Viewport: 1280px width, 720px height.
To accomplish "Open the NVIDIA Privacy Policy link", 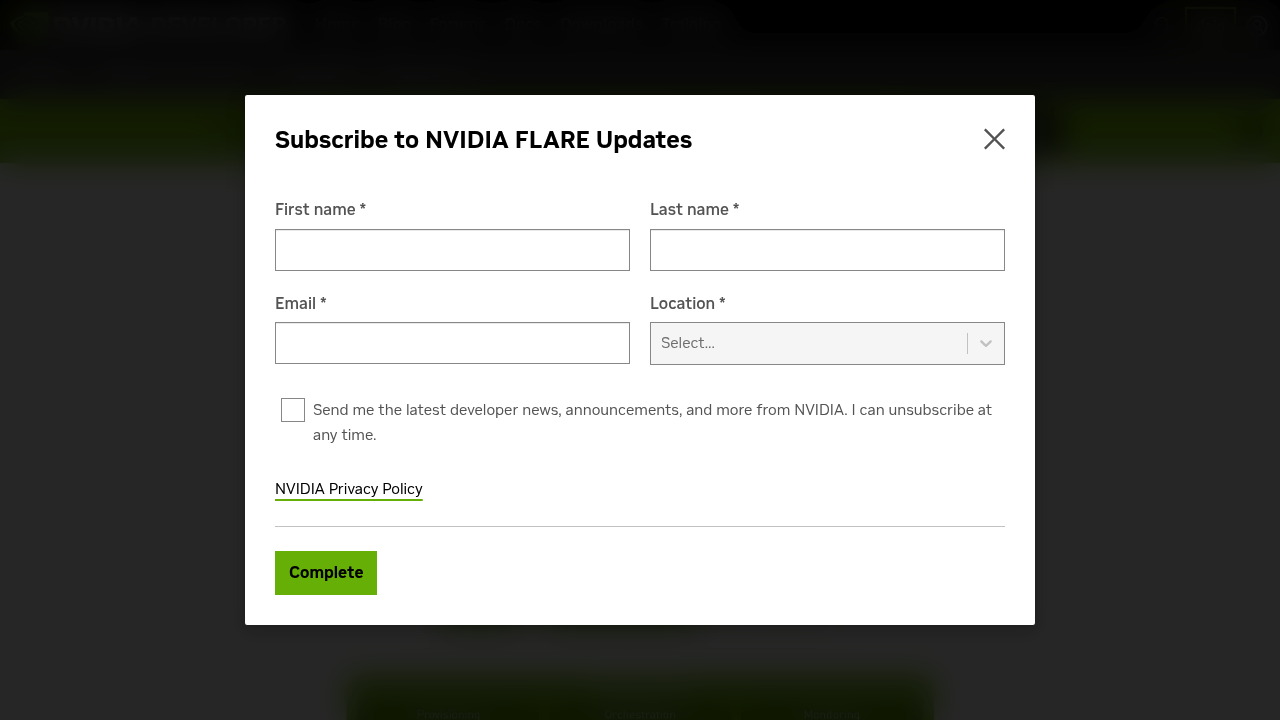I will click(x=349, y=489).
